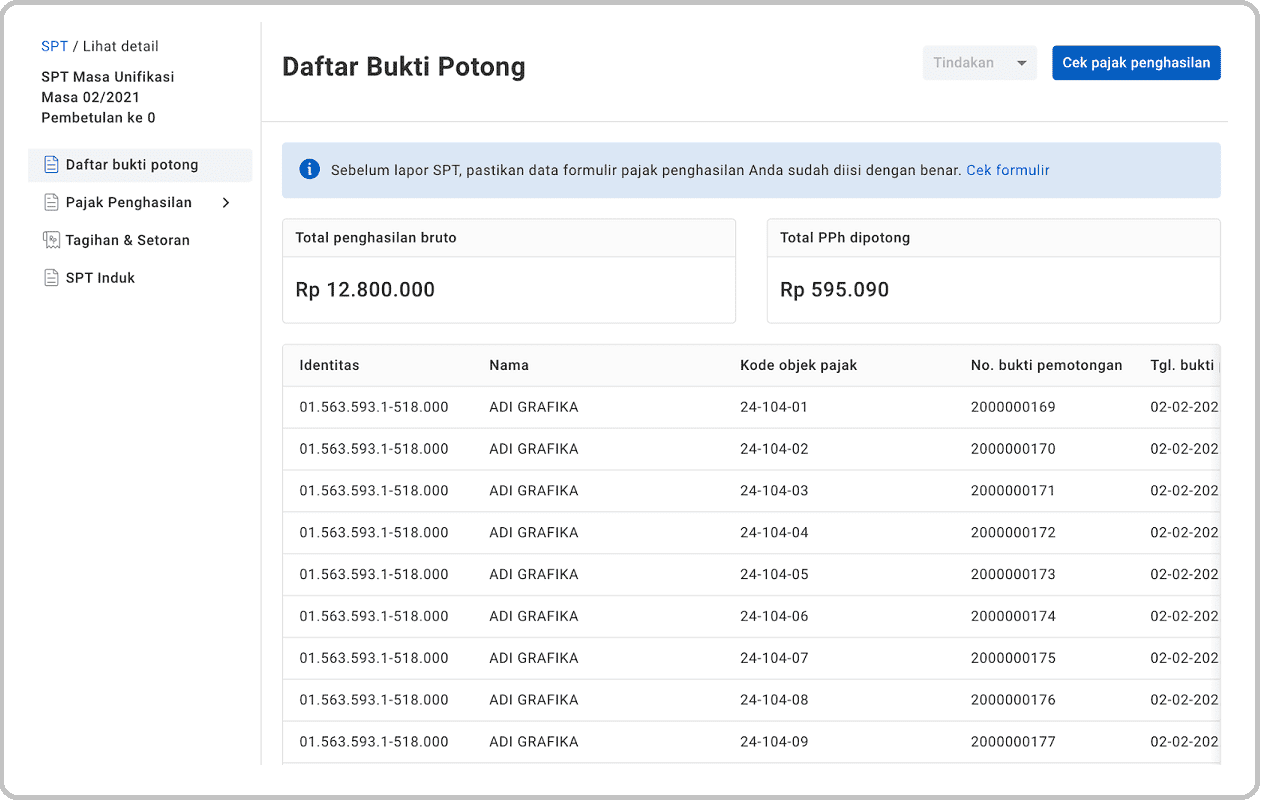Select the row with tax code 24-104-07
Screen dimensions: 1261x801
[x=751, y=660]
